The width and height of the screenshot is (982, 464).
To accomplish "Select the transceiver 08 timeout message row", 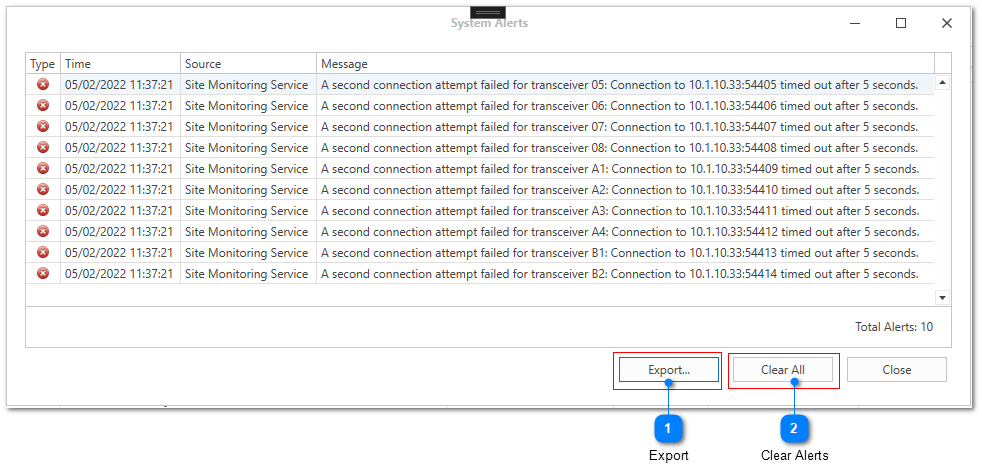I will click(x=480, y=148).
